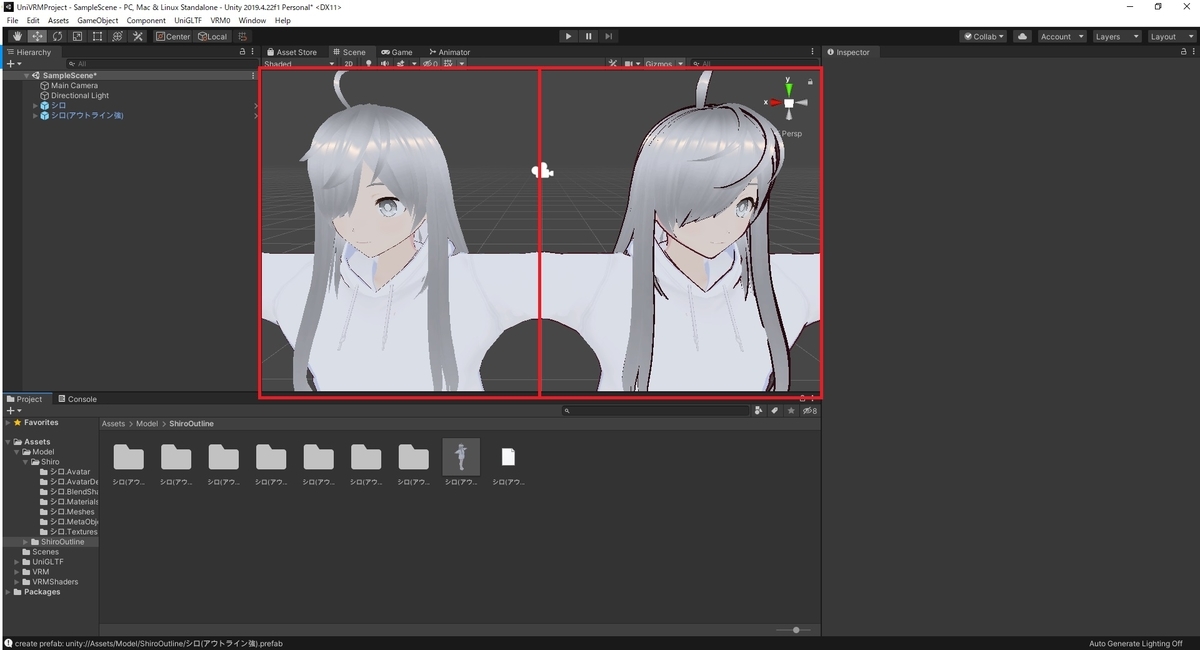1200x650 pixels.
Task: Click the Step frame button
Action: click(609, 36)
